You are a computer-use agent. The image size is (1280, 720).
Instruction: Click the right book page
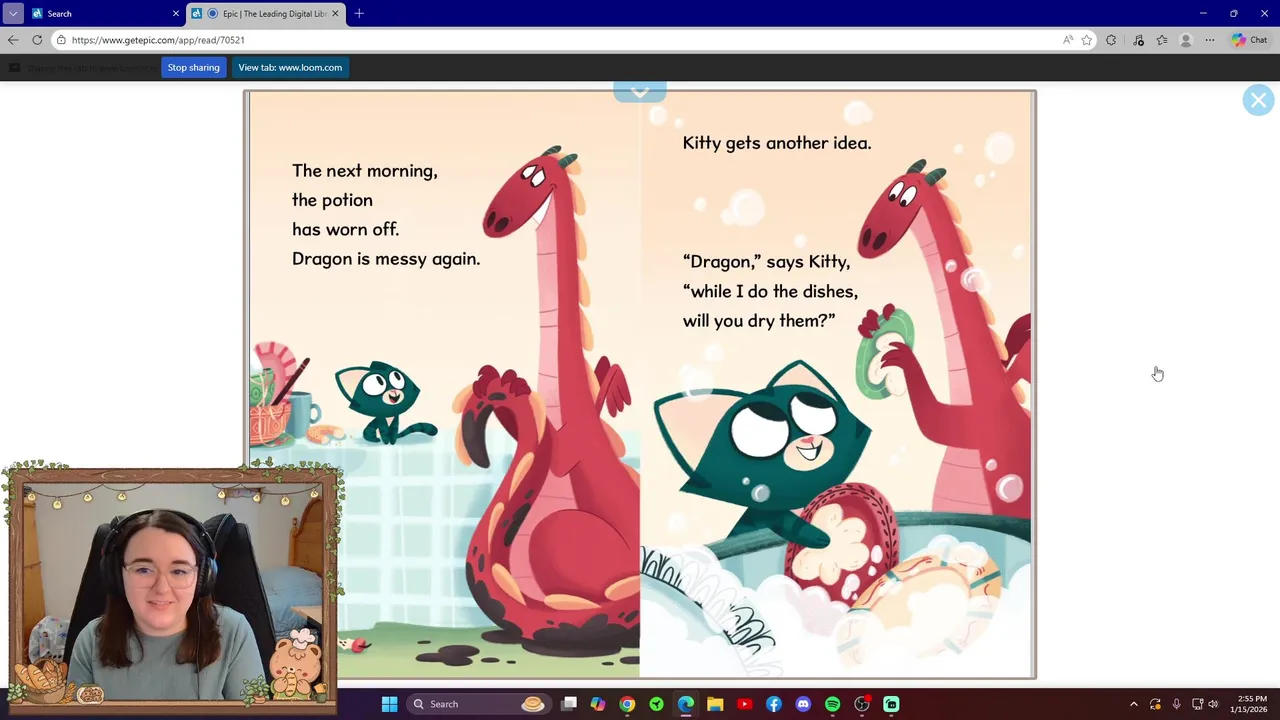tap(836, 385)
